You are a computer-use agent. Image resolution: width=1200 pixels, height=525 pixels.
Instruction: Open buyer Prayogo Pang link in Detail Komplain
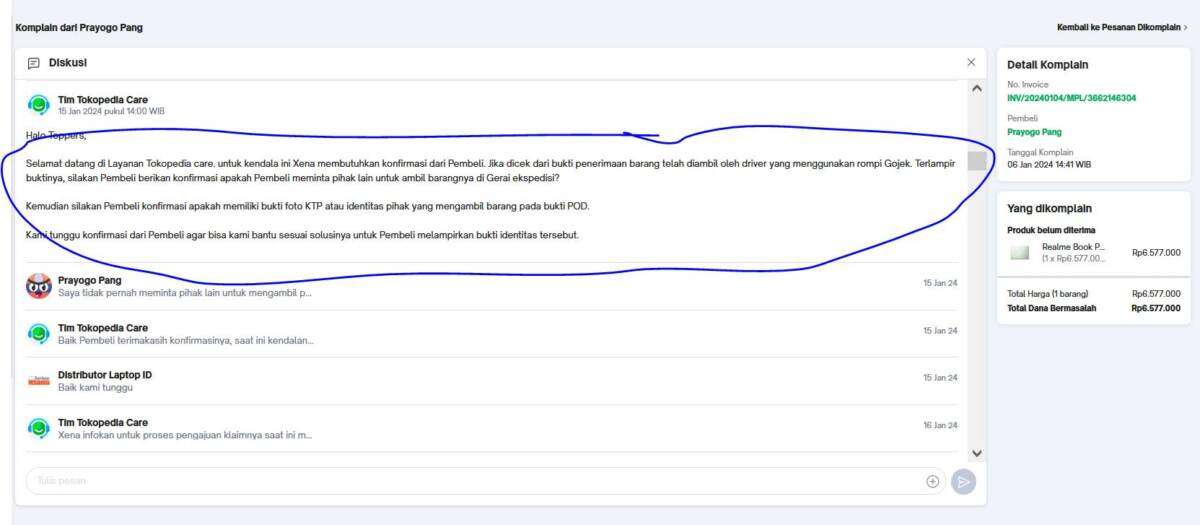[x=1034, y=132]
